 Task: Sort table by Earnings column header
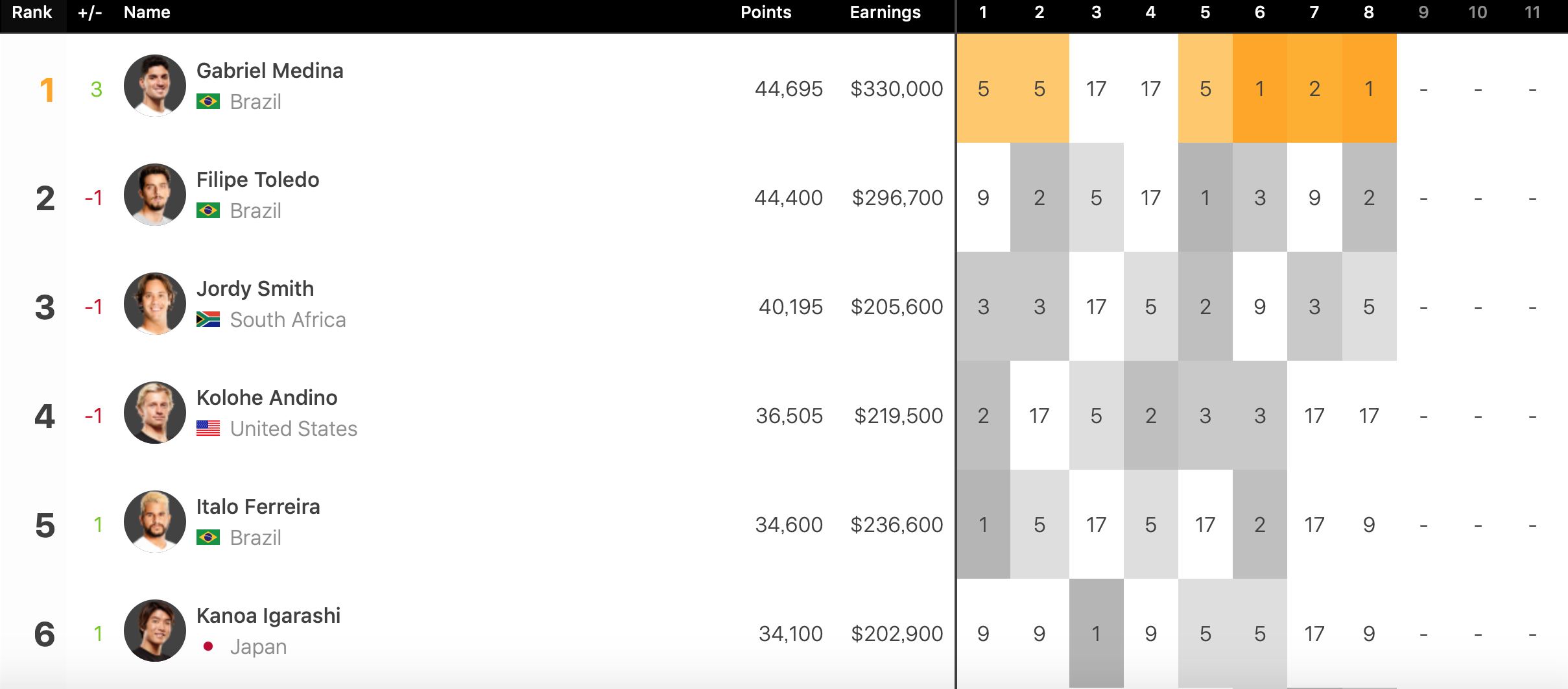(885, 12)
